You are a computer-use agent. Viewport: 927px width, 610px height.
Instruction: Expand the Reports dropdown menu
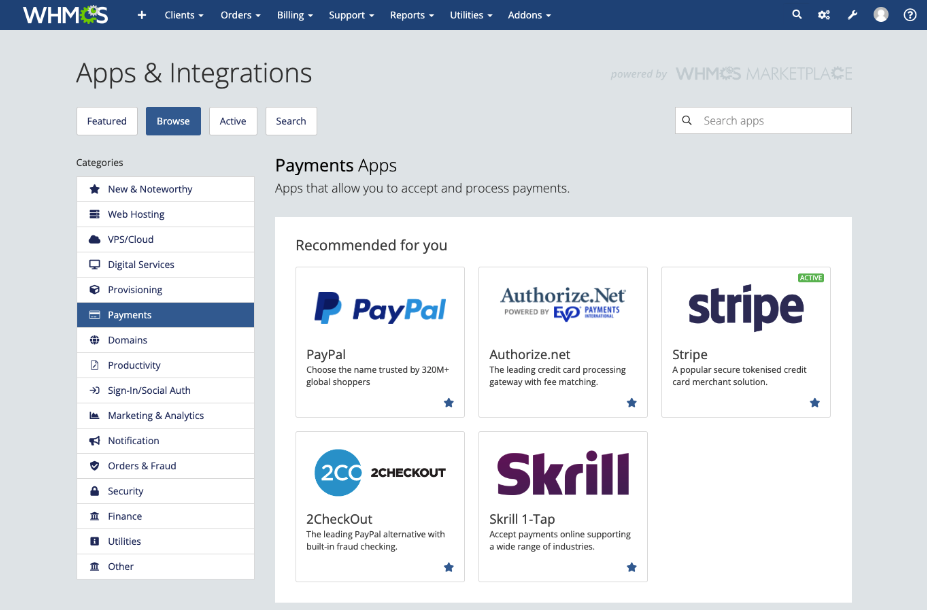(411, 15)
